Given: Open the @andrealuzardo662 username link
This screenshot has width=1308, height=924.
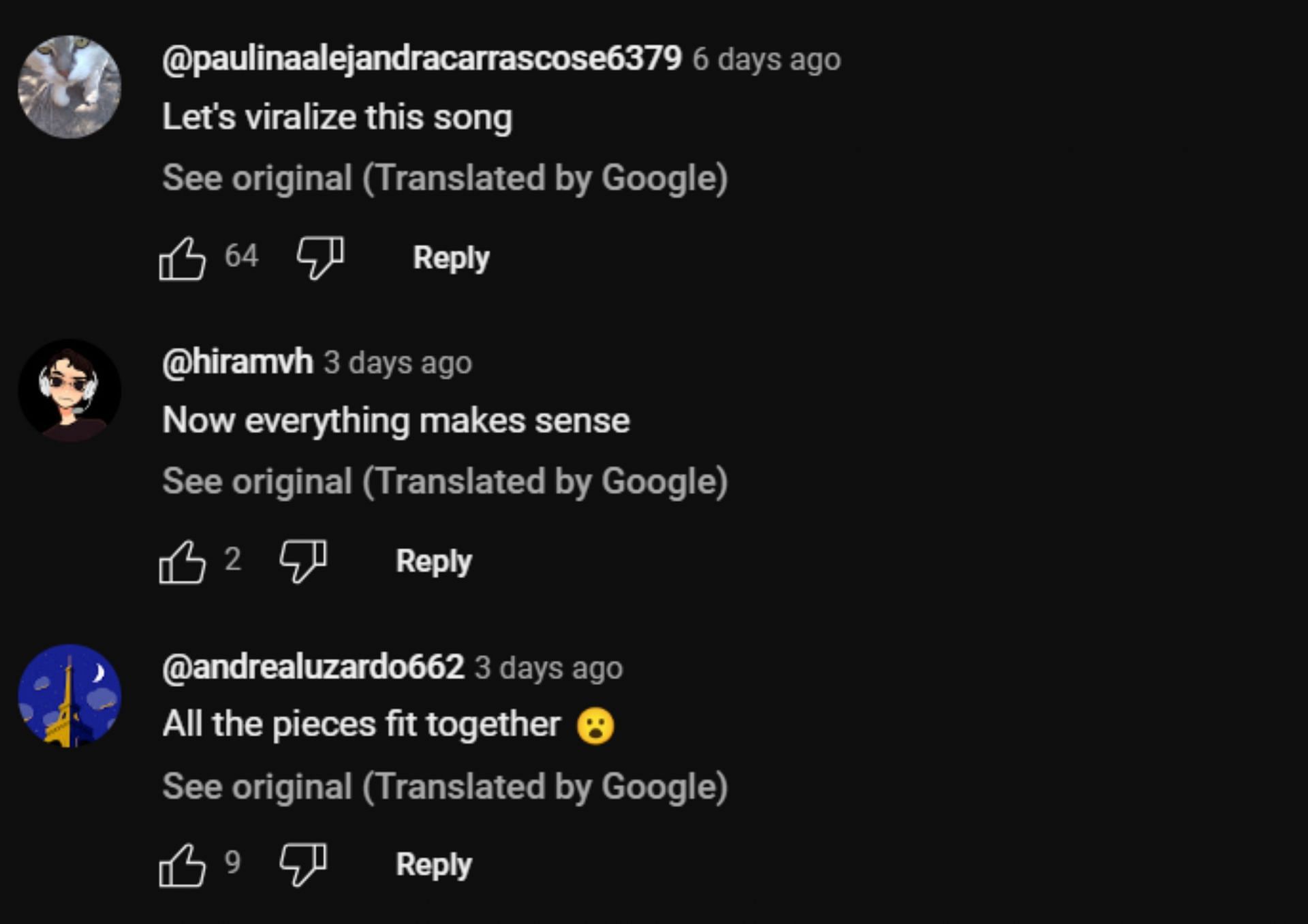Looking at the screenshot, I should pos(313,667).
